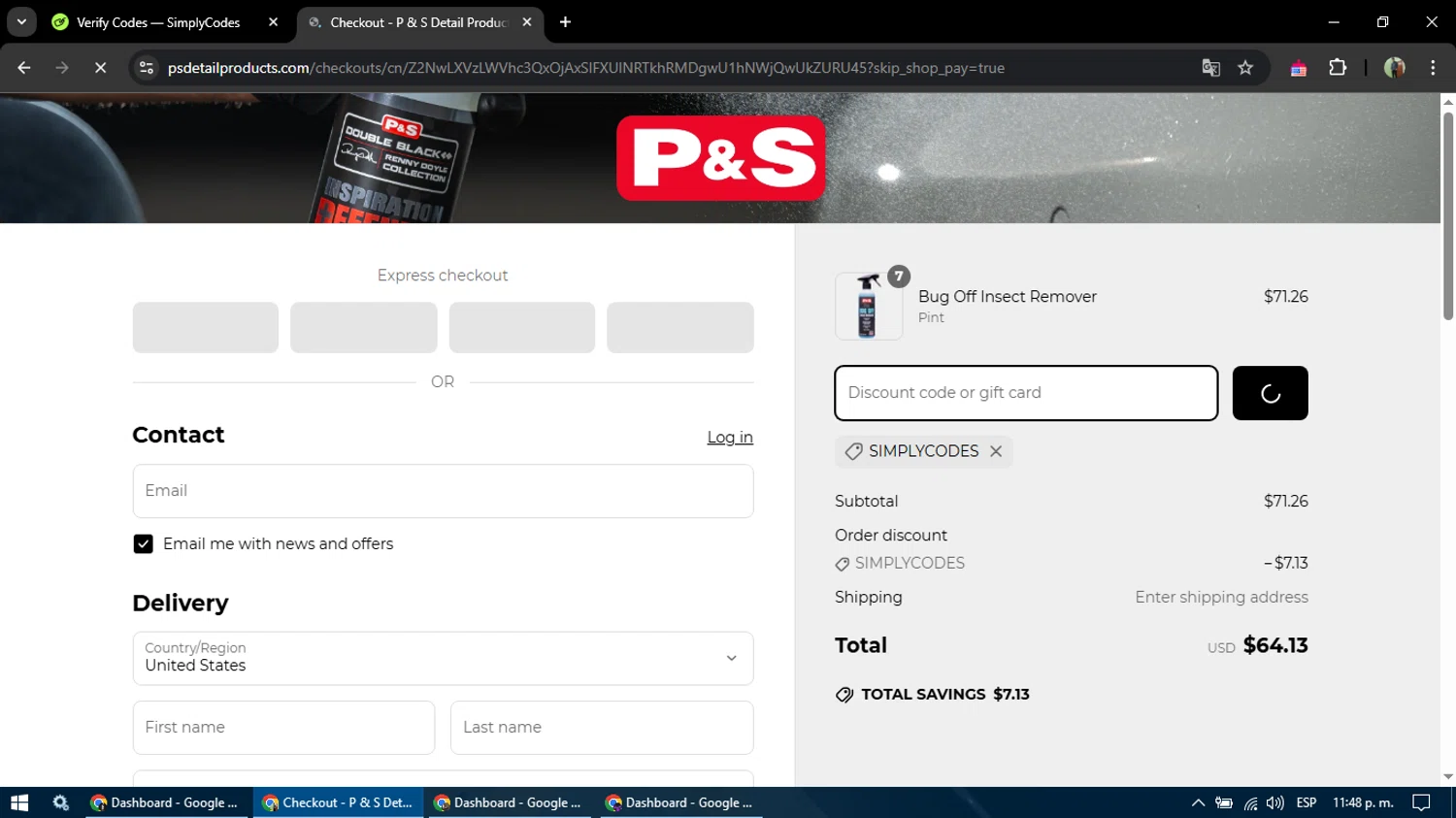Close the Checkout - P & S Detail tab

pyautogui.click(x=527, y=21)
